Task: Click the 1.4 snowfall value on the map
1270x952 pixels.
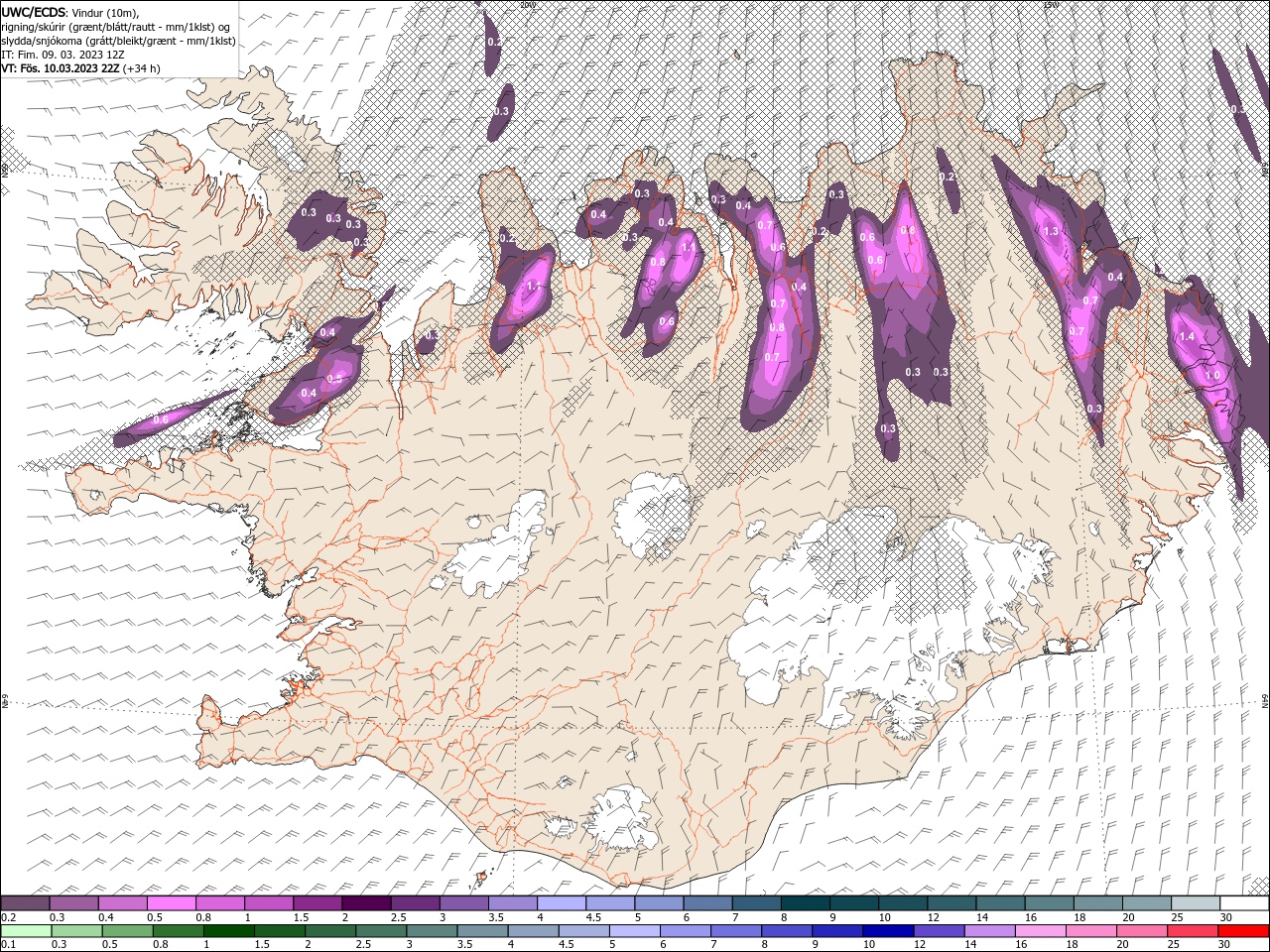Action: (x=1188, y=336)
